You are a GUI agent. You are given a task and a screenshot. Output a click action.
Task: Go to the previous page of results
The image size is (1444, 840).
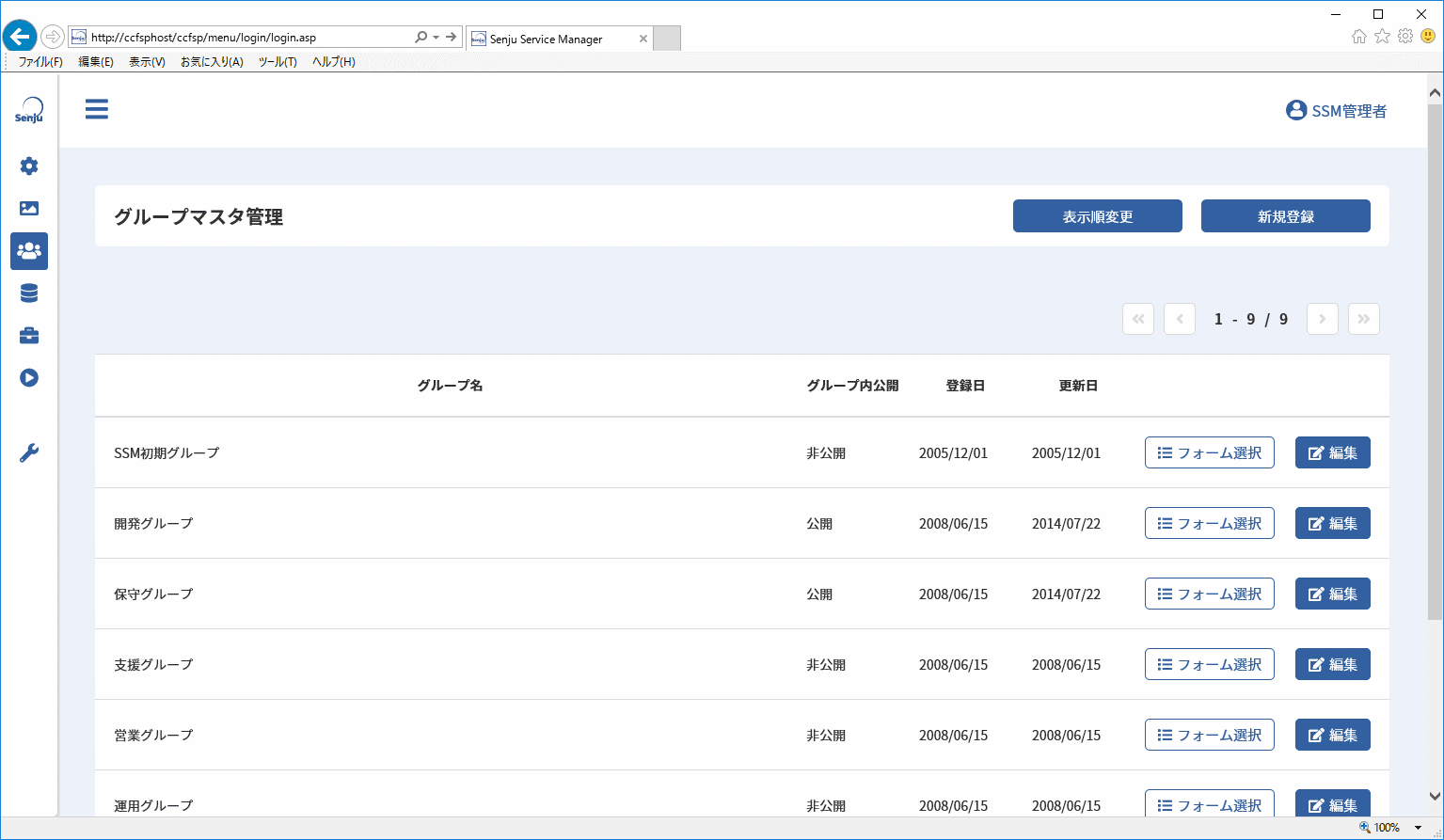click(1180, 319)
